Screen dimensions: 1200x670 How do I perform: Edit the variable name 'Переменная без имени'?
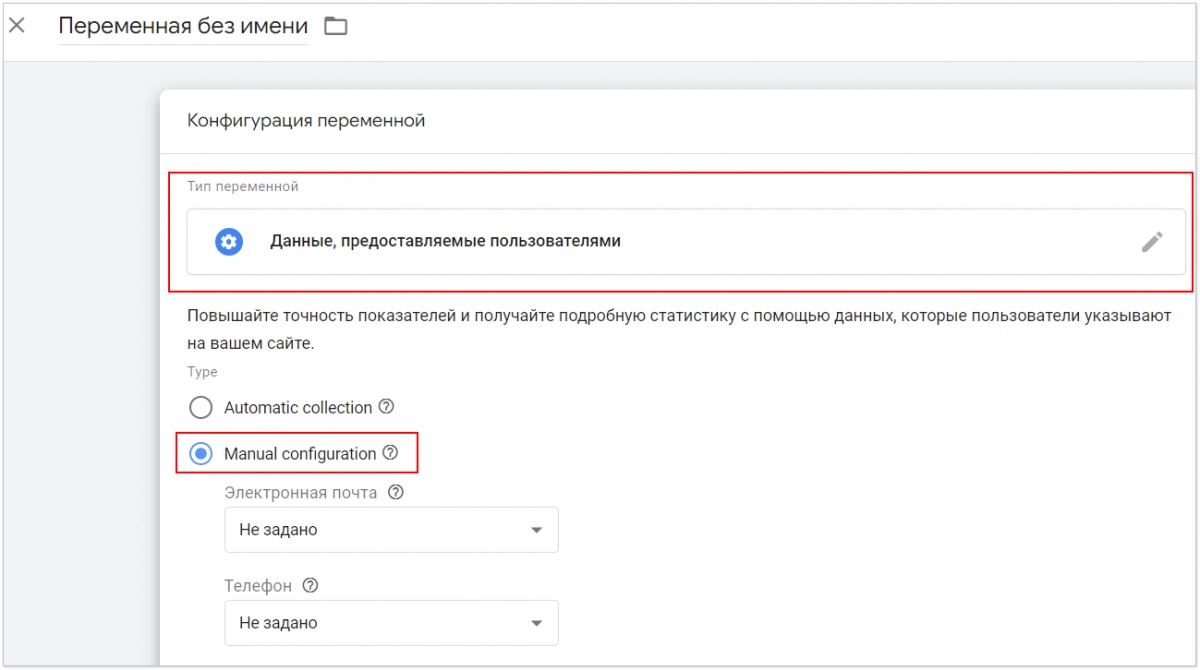pyautogui.click(x=183, y=26)
